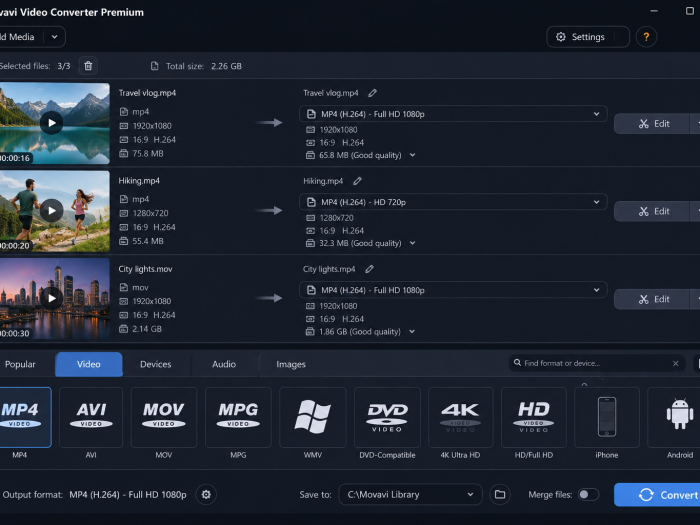The height and width of the screenshot is (525, 700).
Task: Expand the 1.86 GB quality dropdown
Action: tap(412, 331)
